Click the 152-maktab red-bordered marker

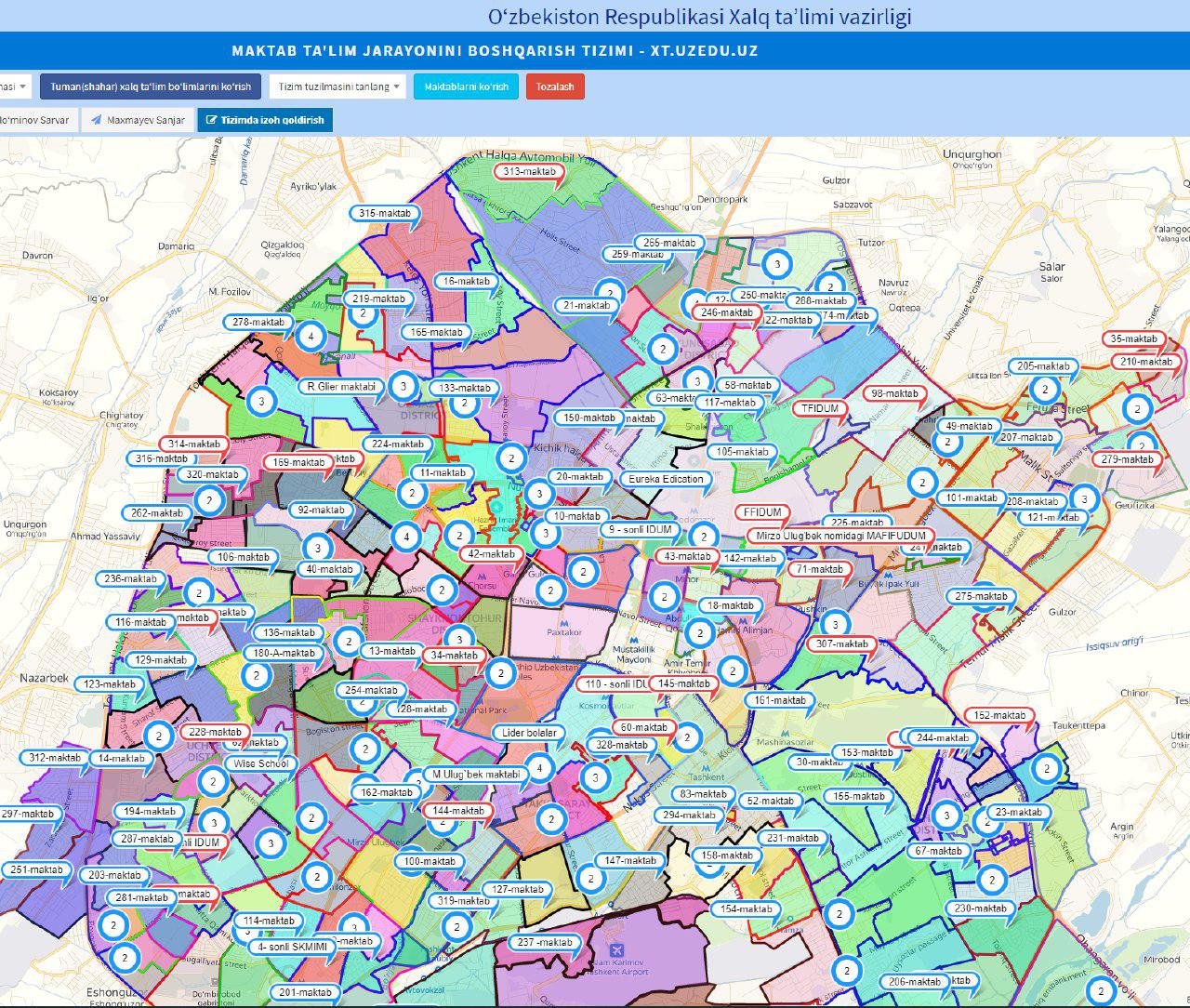(999, 715)
